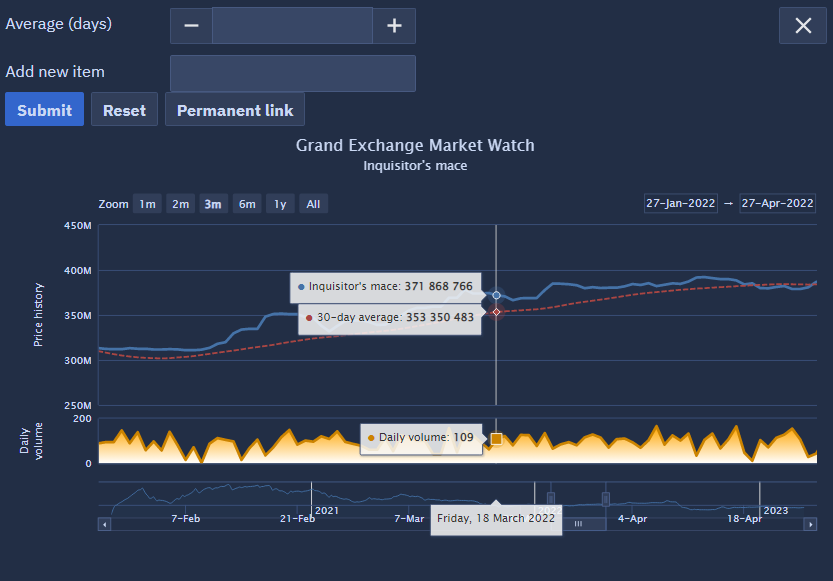Get the Permanent link
The height and width of the screenshot is (581, 833).
point(235,109)
